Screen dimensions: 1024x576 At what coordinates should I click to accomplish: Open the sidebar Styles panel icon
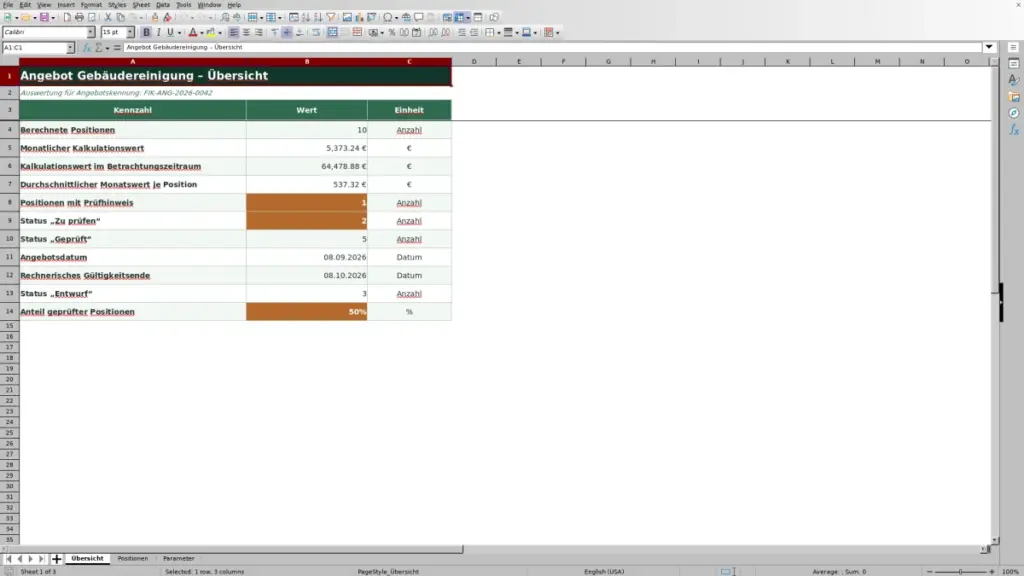pyautogui.click(x=1014, y=80)
